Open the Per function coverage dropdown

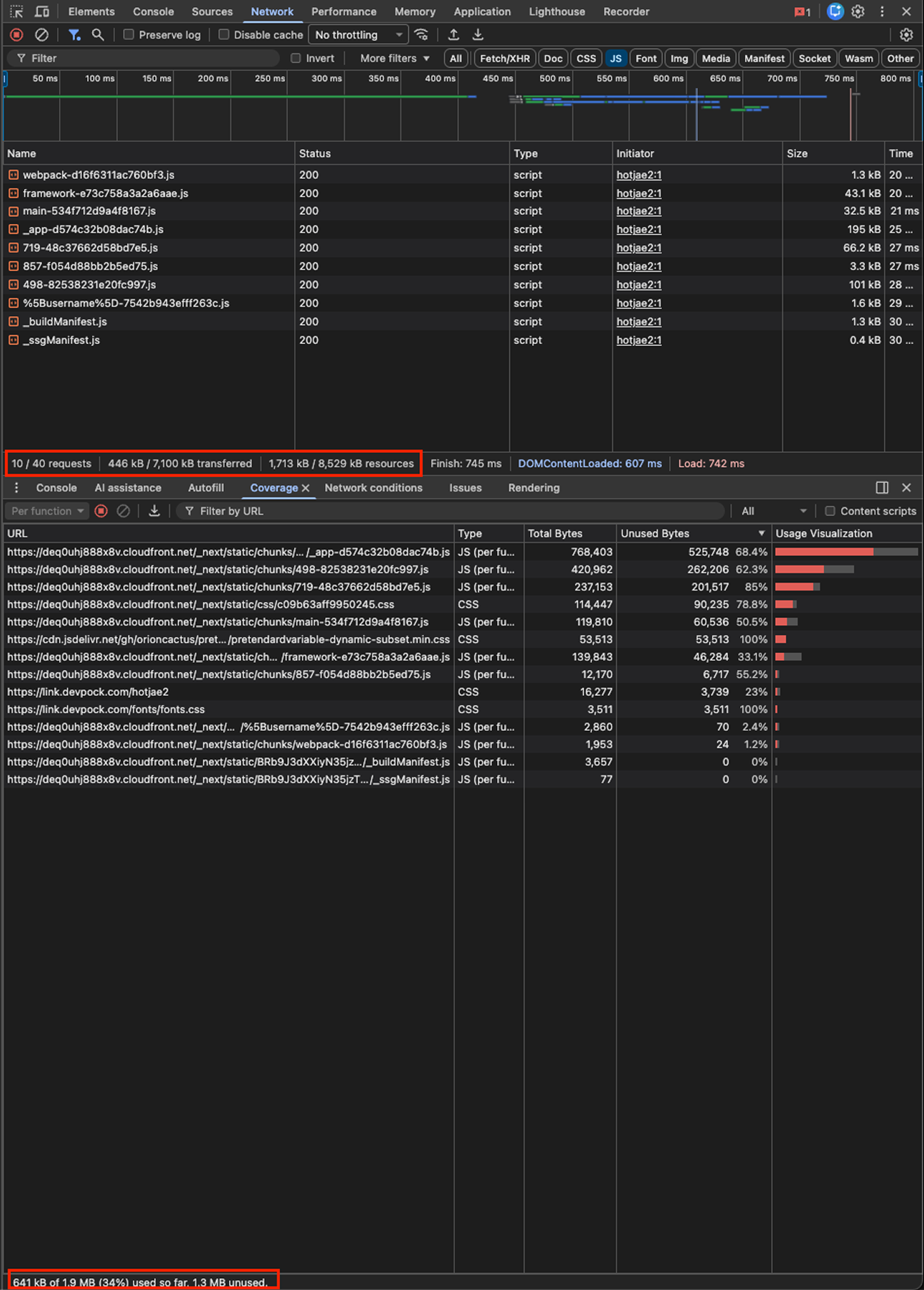47,511
